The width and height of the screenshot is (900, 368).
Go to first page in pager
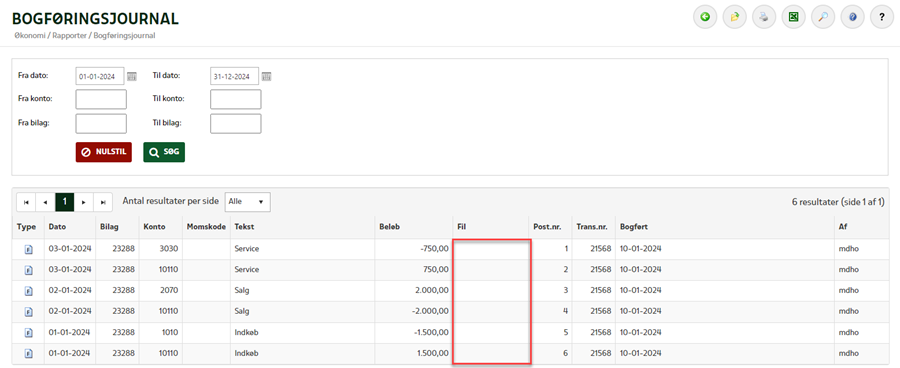click(26, 202)
